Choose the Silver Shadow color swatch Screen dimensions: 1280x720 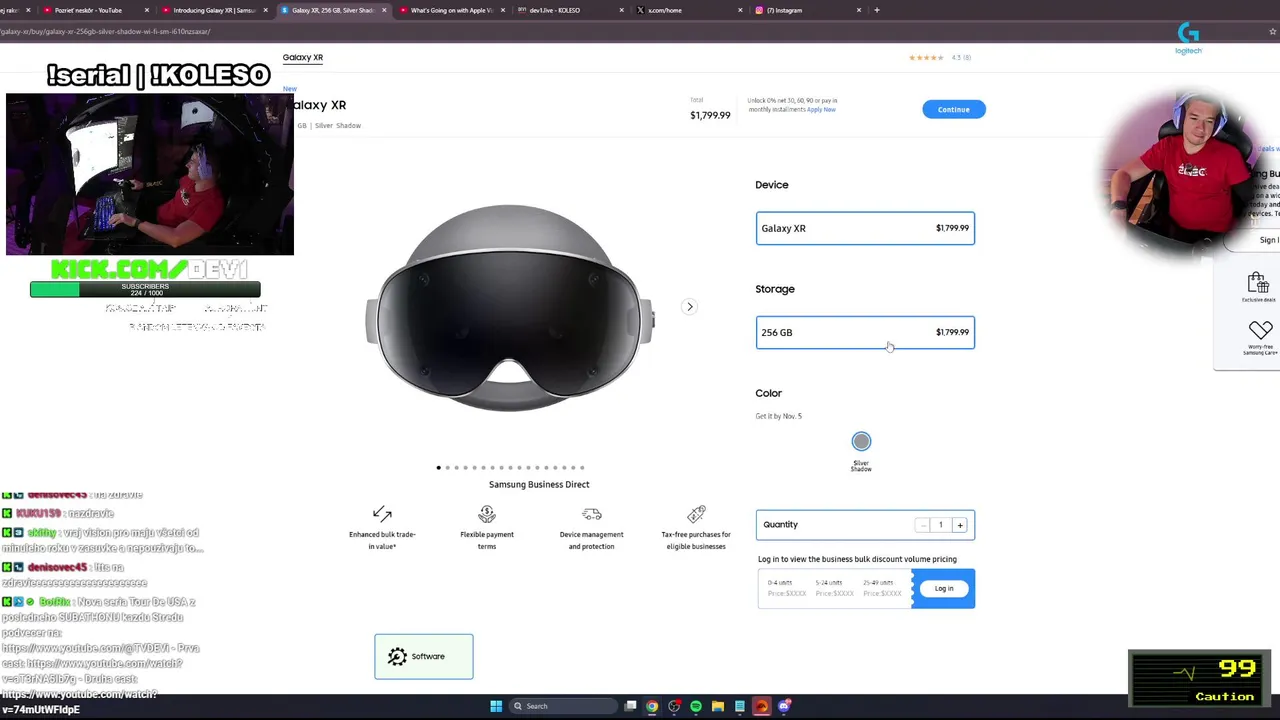[x=861, y=441]
